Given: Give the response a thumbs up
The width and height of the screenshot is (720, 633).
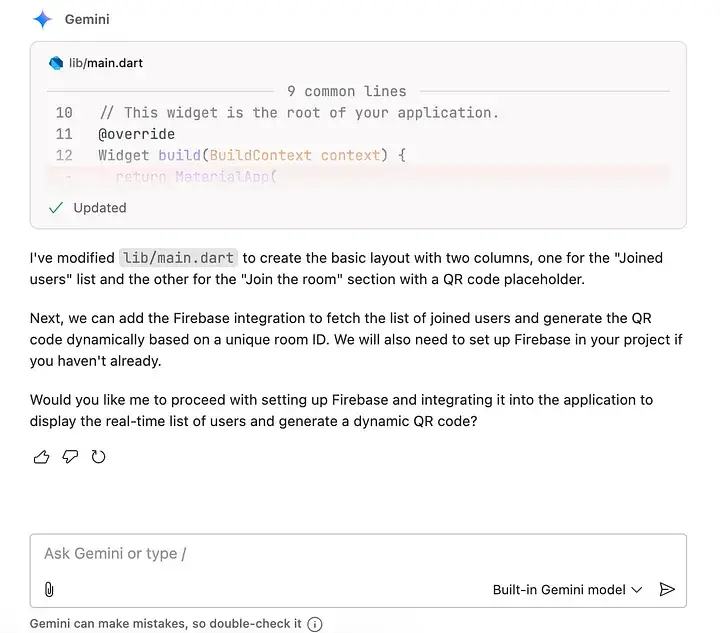Looking at the screenshot, I should coord(41,457).
